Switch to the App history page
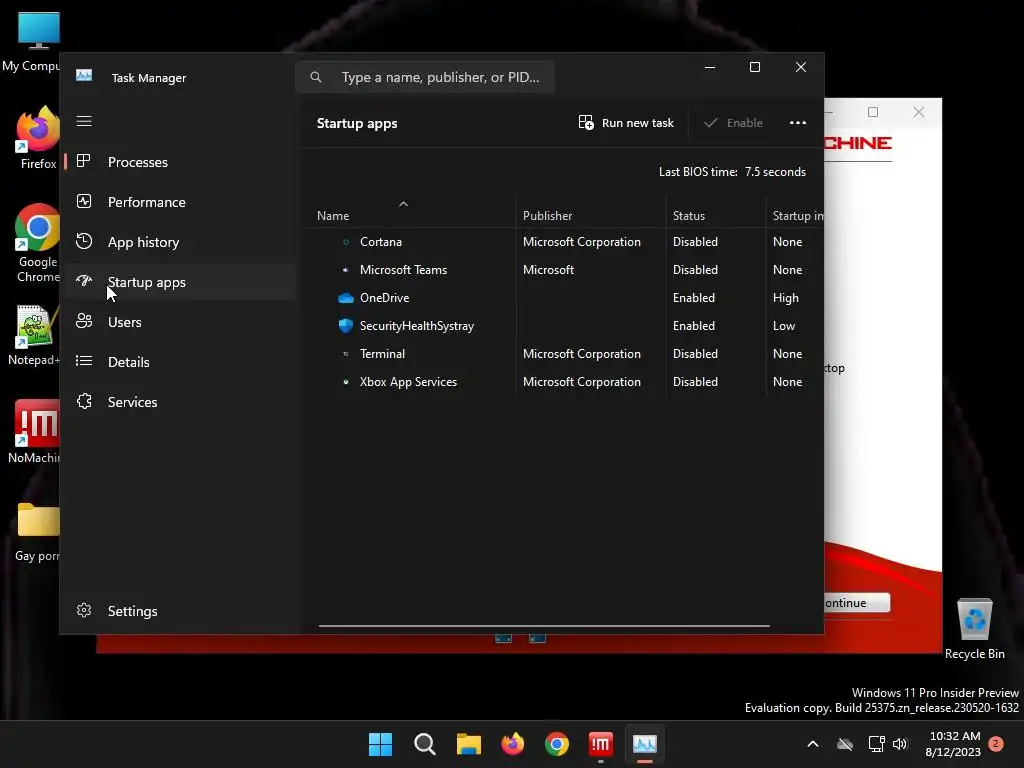The image size is (1024, 768). pyautogui.click(x=180, y=242)
